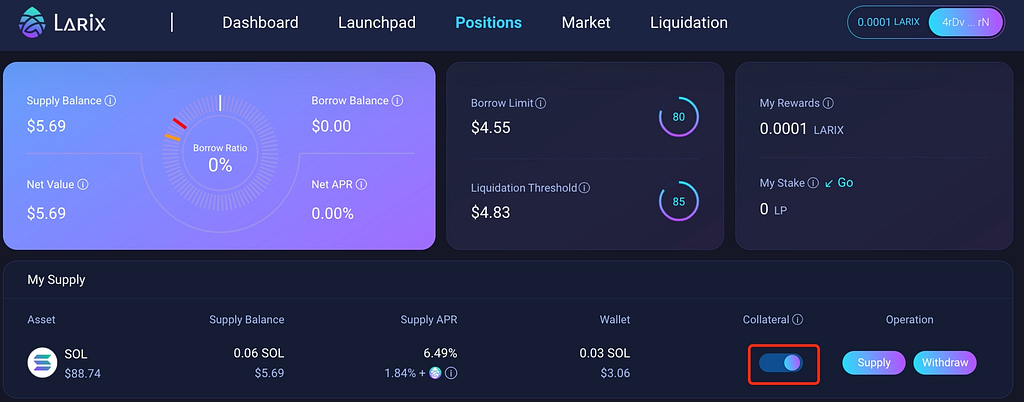Click the Withdraw button for SOL
This screenshot has width=1024, height=402.
point(945,363)
